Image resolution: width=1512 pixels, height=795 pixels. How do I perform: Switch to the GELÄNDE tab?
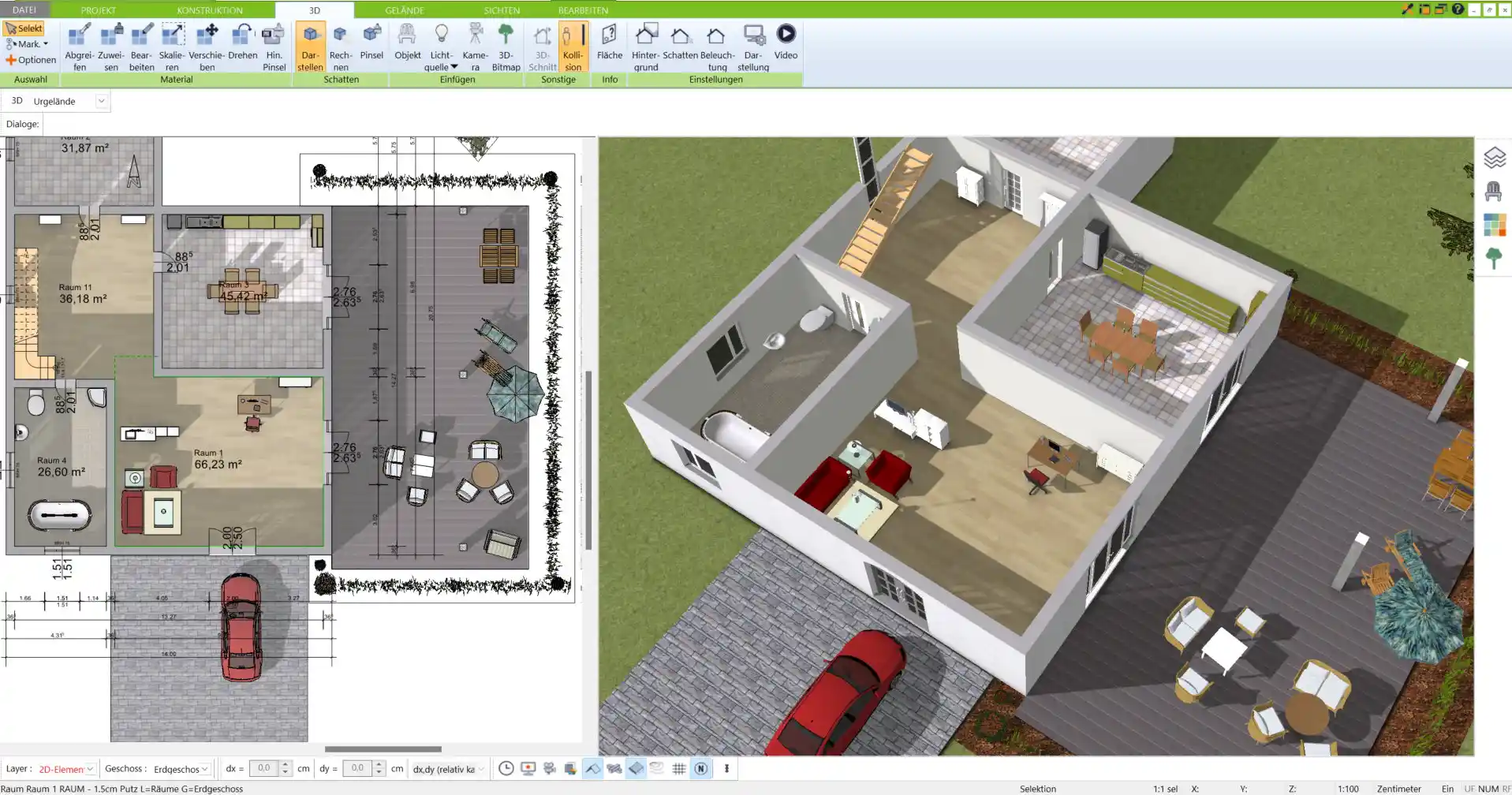pyautogui.click(x=405, y=10)
